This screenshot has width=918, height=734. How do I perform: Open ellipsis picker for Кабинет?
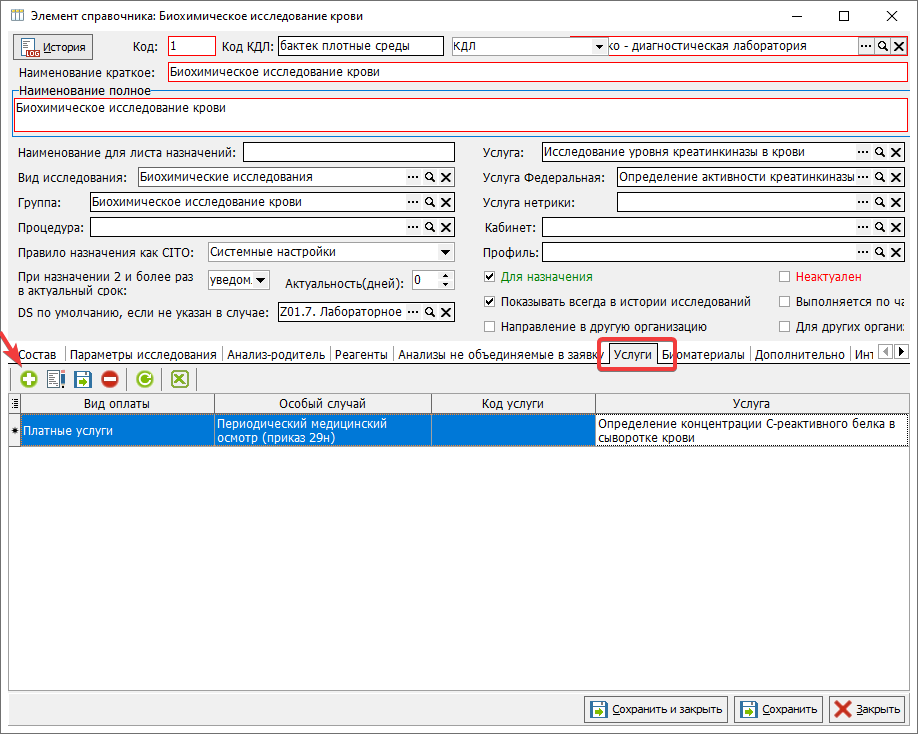[863, 227]
